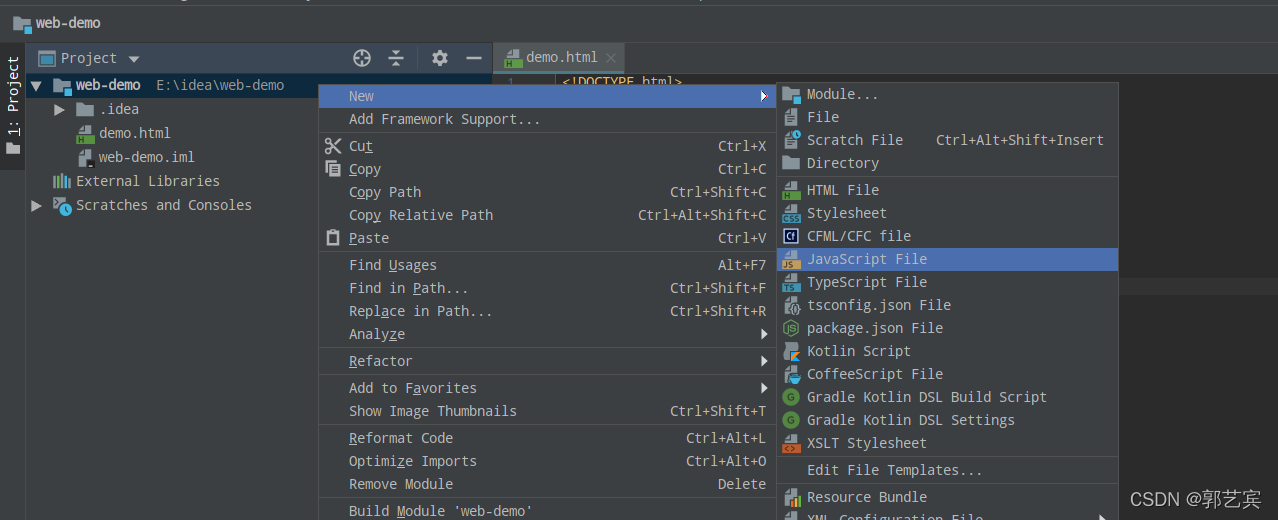1278x520 pixels.
Task: Click web-demo breadcrumb in navigation bar
Action: [x=67, y=22]
